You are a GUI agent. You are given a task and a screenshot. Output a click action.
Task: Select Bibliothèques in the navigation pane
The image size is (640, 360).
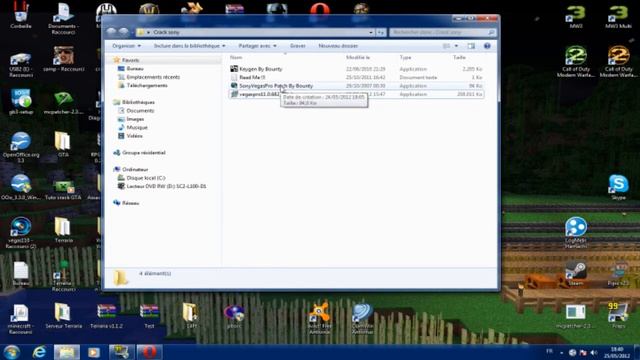point(138,102)
